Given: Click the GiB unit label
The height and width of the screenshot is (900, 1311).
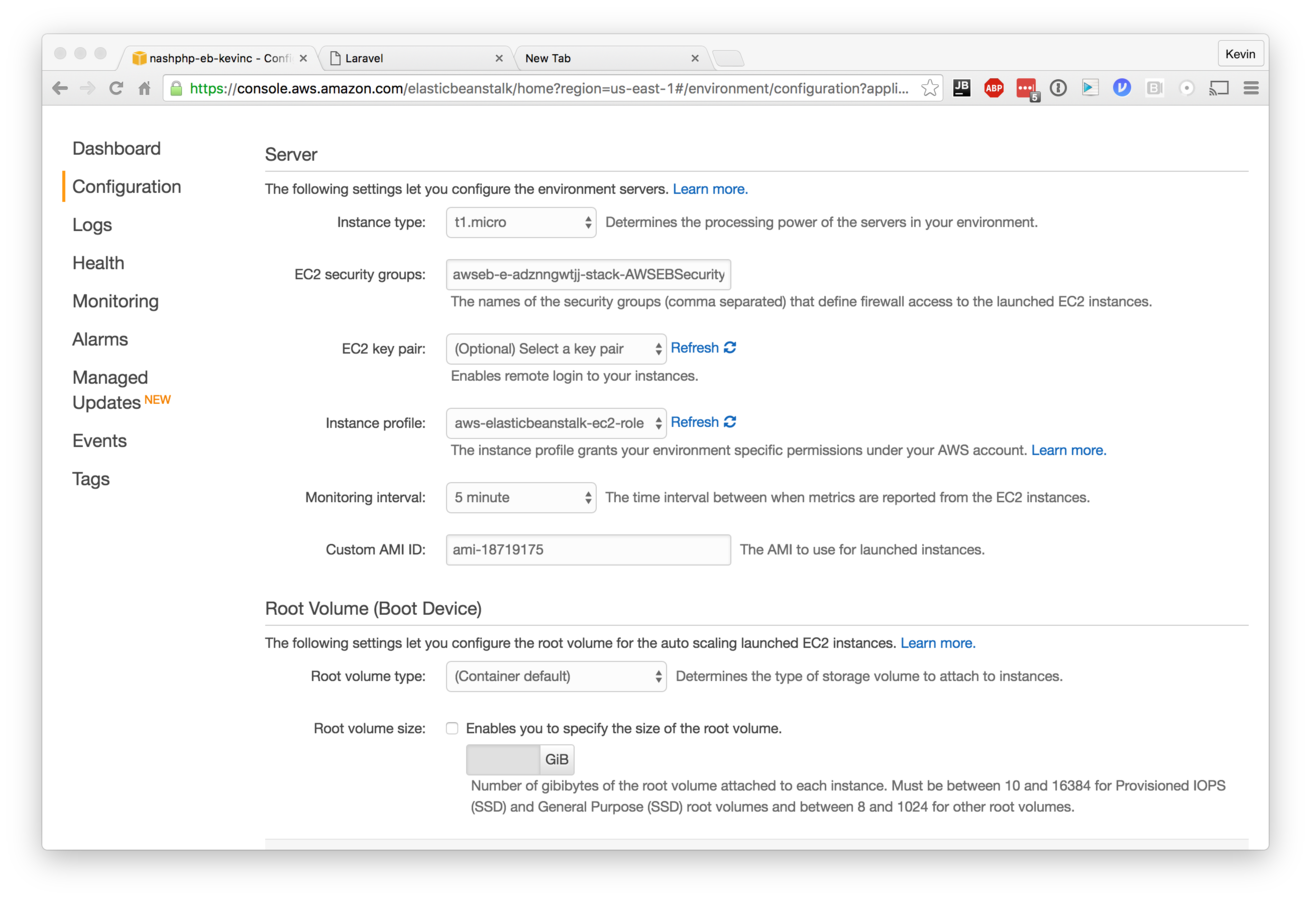Looking at the screenshot, I should pos(557,760).
